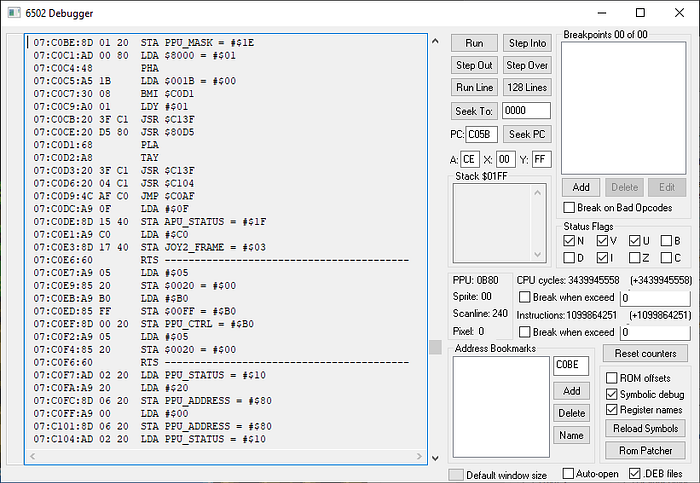Click the Run button
Viewport: 700px width, 483px height.
coord(474,43)
